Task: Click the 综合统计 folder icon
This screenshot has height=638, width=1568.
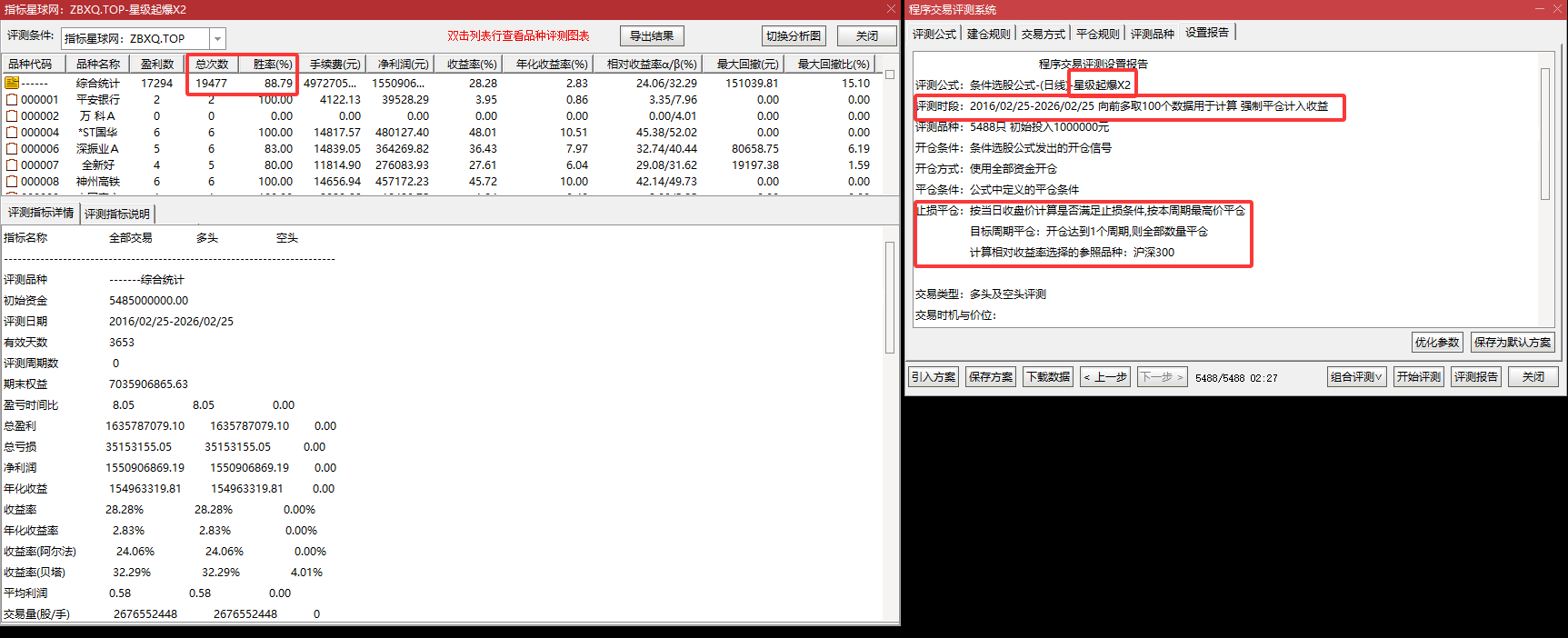Action: pyautogui.click(x=12, y=83)
